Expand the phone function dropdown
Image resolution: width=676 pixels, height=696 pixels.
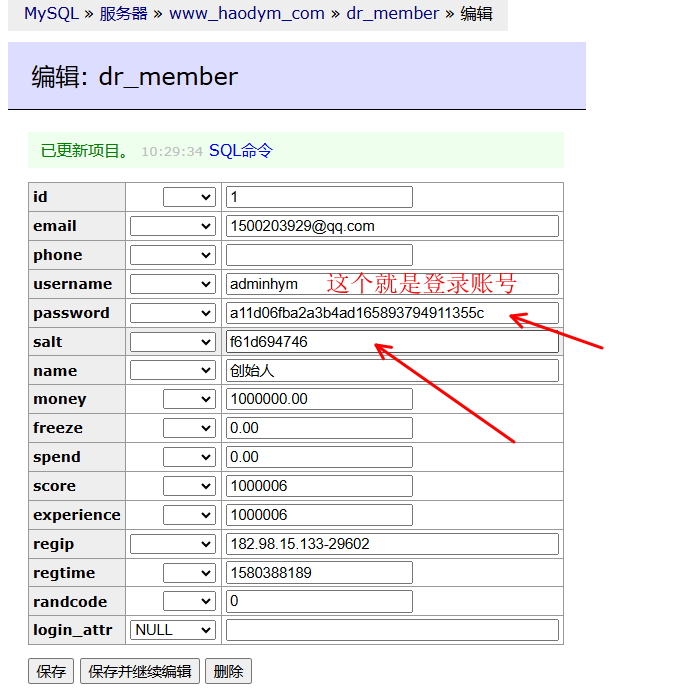pos(173,255)
